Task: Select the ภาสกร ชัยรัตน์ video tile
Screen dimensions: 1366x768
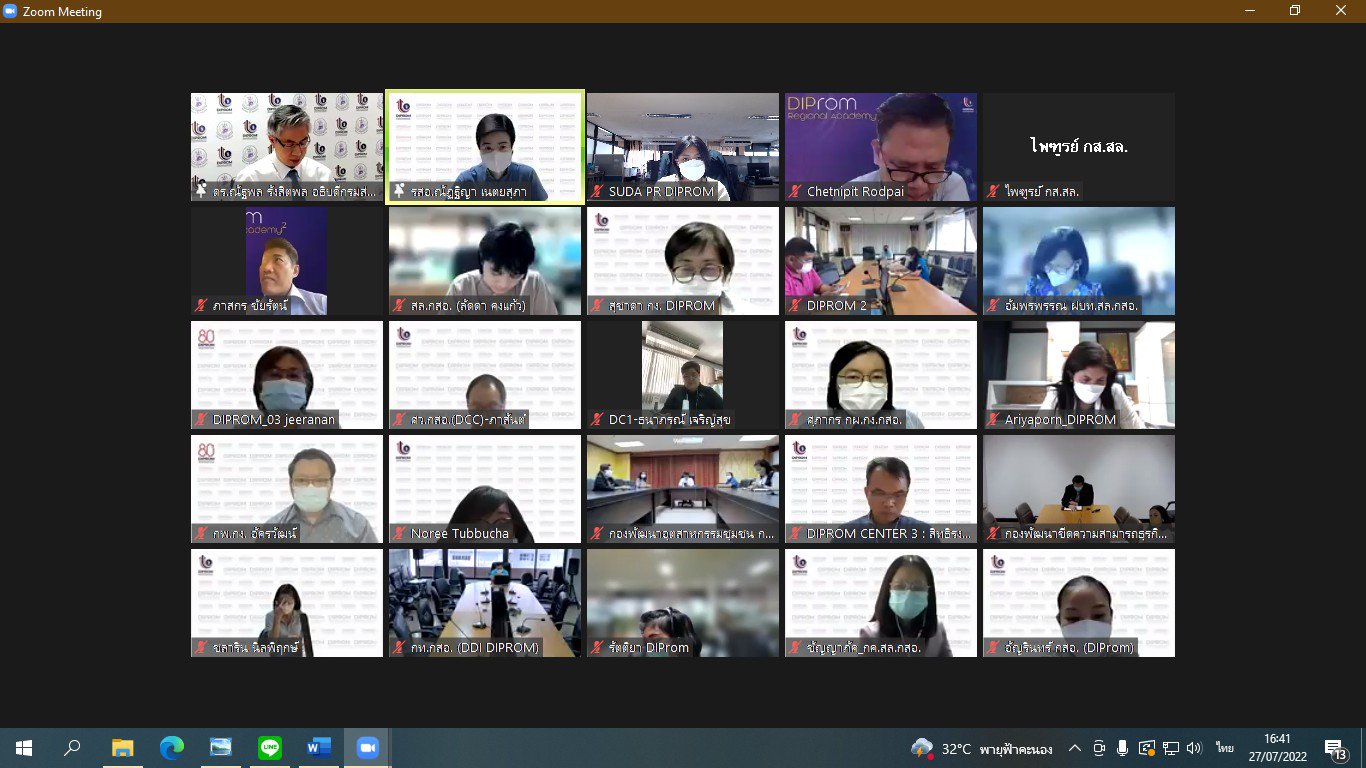Action: (287, 261)
